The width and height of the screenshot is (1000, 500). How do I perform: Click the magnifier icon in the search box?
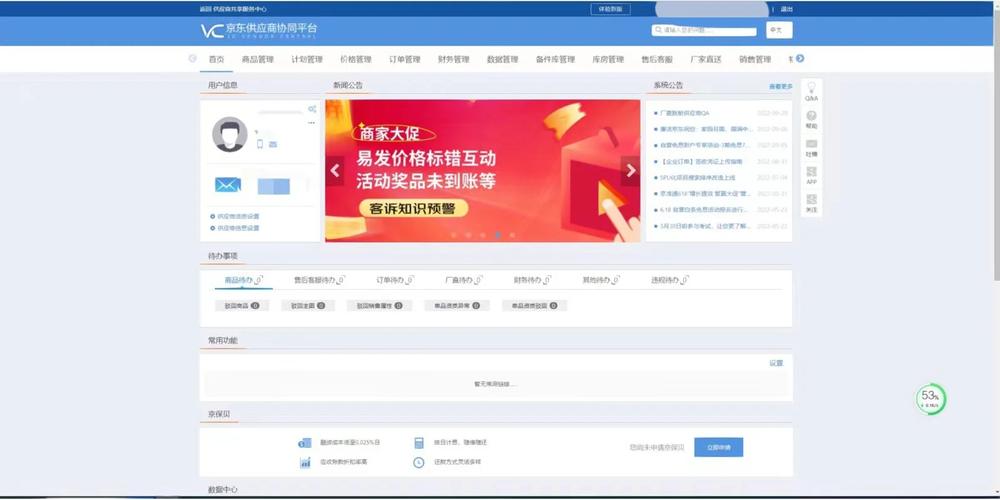(x=658, y=30)
